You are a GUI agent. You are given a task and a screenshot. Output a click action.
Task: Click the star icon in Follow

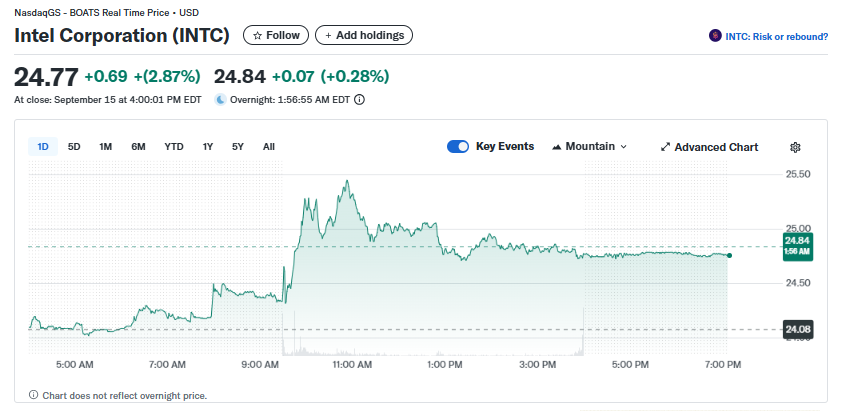click(257, 35)
